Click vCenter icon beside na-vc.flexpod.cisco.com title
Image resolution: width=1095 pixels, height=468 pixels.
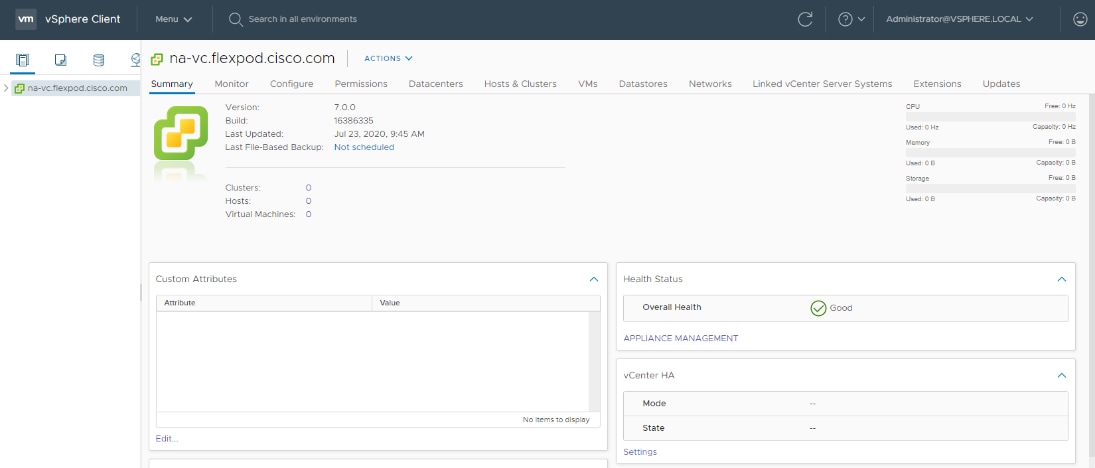[157, 59]
